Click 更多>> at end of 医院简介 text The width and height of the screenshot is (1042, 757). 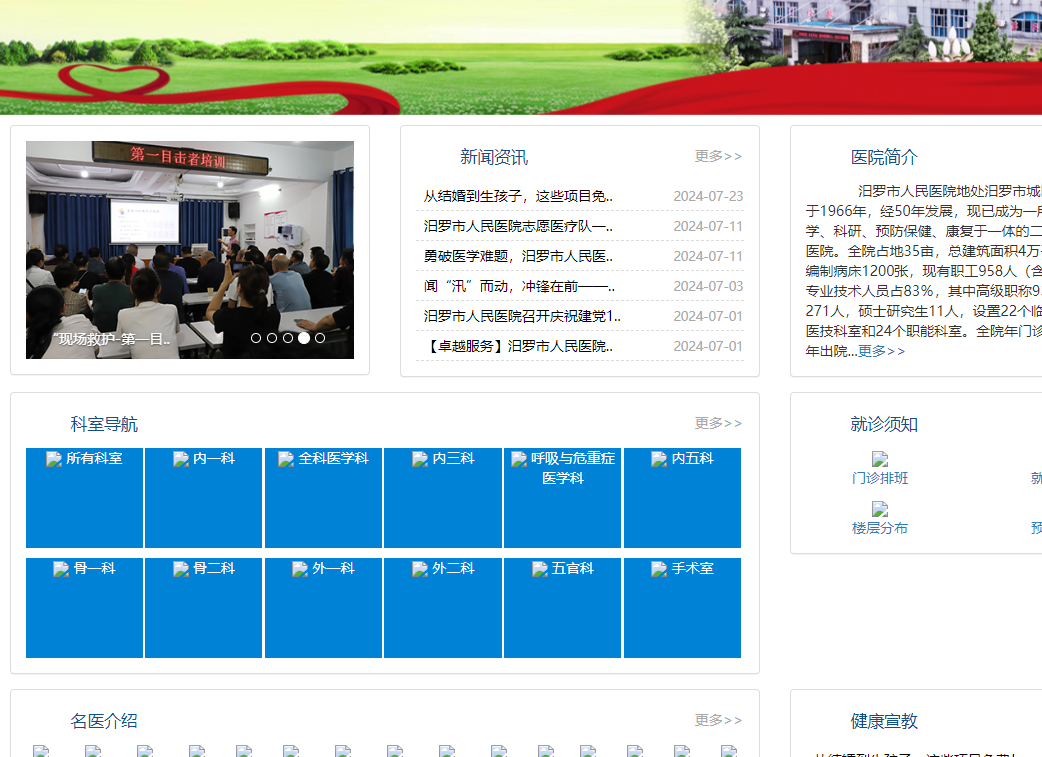pyautogui.click(x=882, y=351)
